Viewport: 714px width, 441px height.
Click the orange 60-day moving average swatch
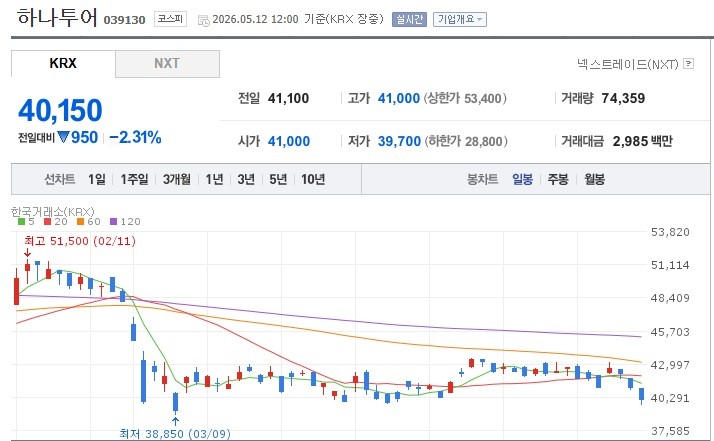(81, 221)
